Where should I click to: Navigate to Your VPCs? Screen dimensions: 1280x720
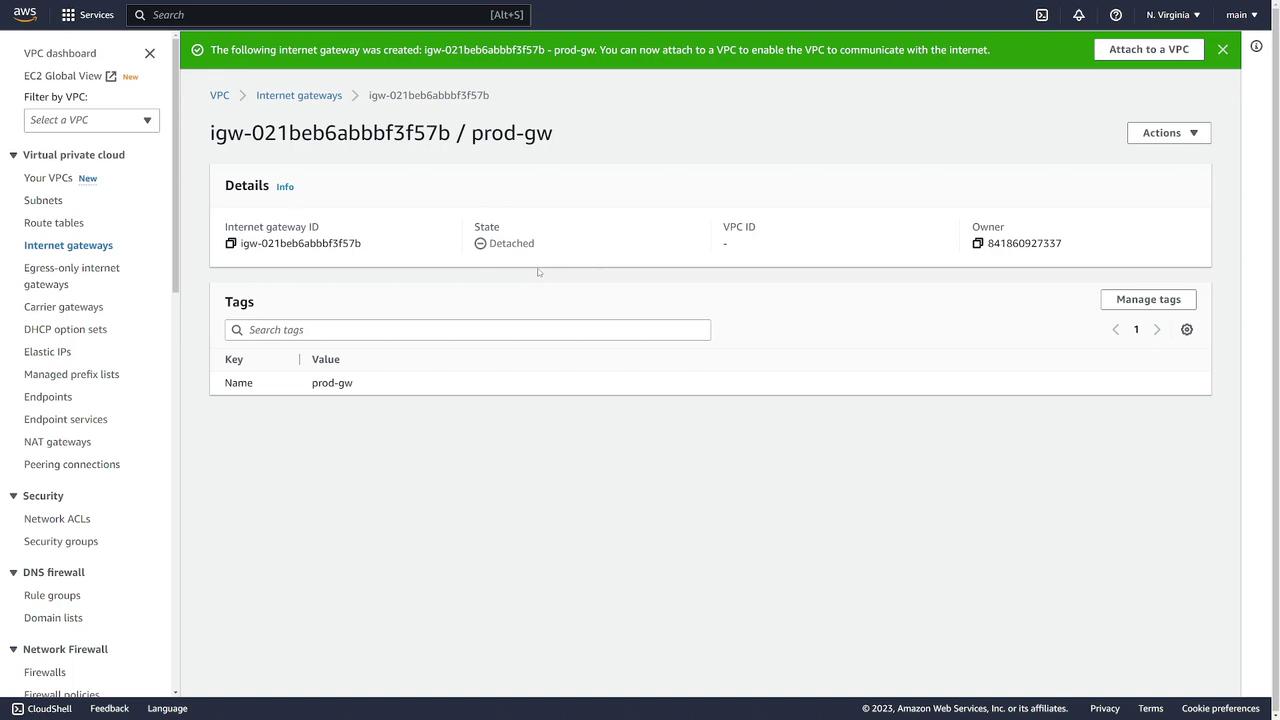[48, 178]
